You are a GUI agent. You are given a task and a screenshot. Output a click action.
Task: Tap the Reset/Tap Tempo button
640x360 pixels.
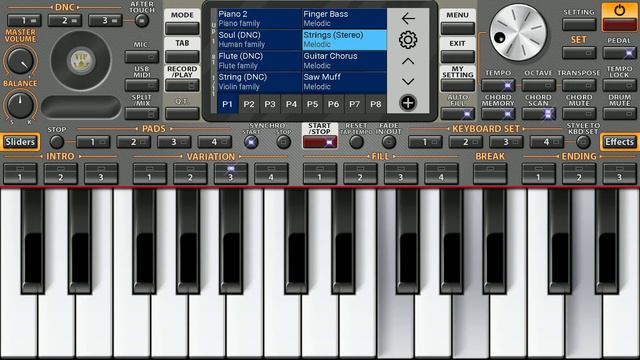356,142
